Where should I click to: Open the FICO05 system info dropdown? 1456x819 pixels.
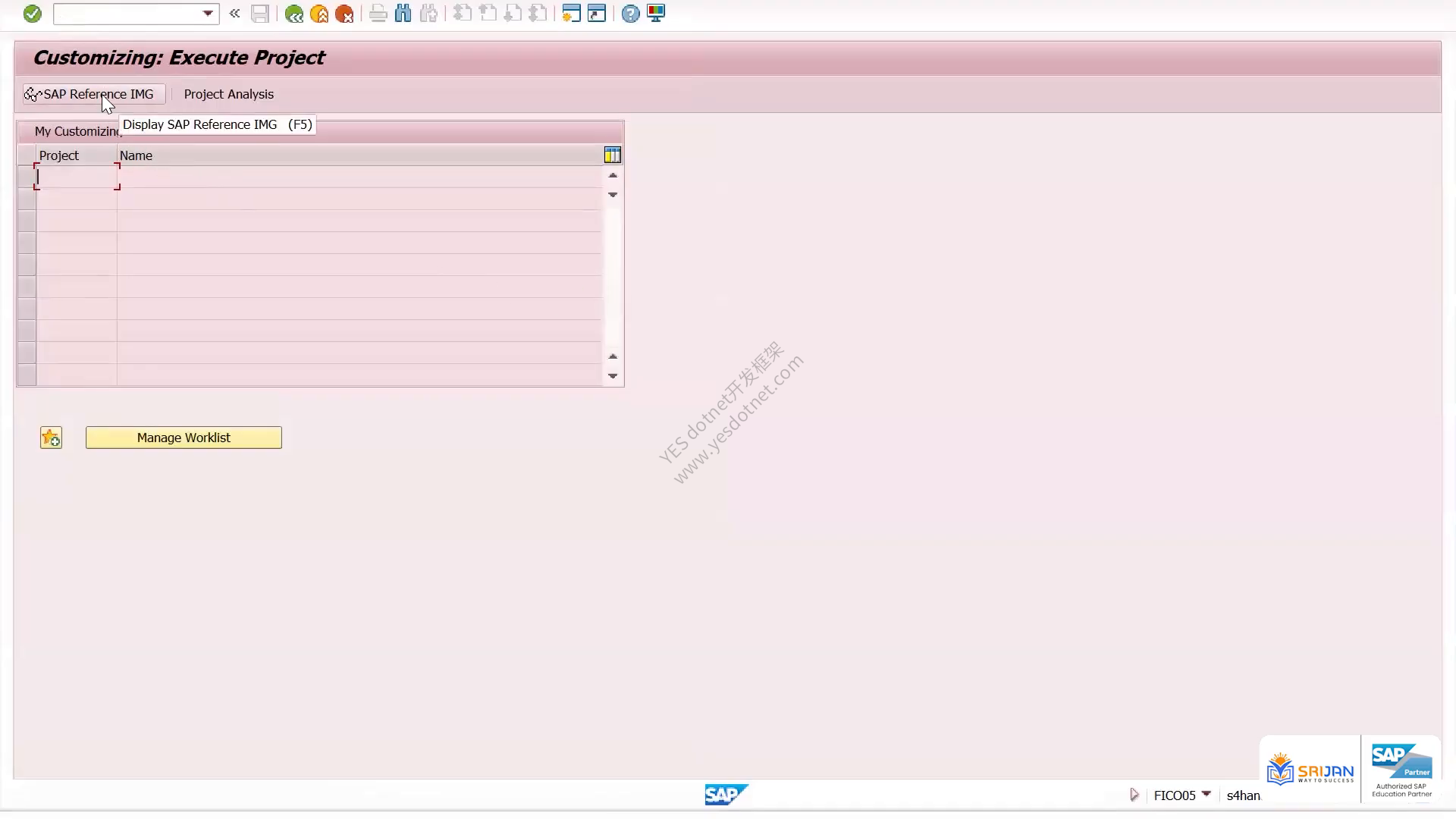pyautogui.click(x=1207, y=794)
